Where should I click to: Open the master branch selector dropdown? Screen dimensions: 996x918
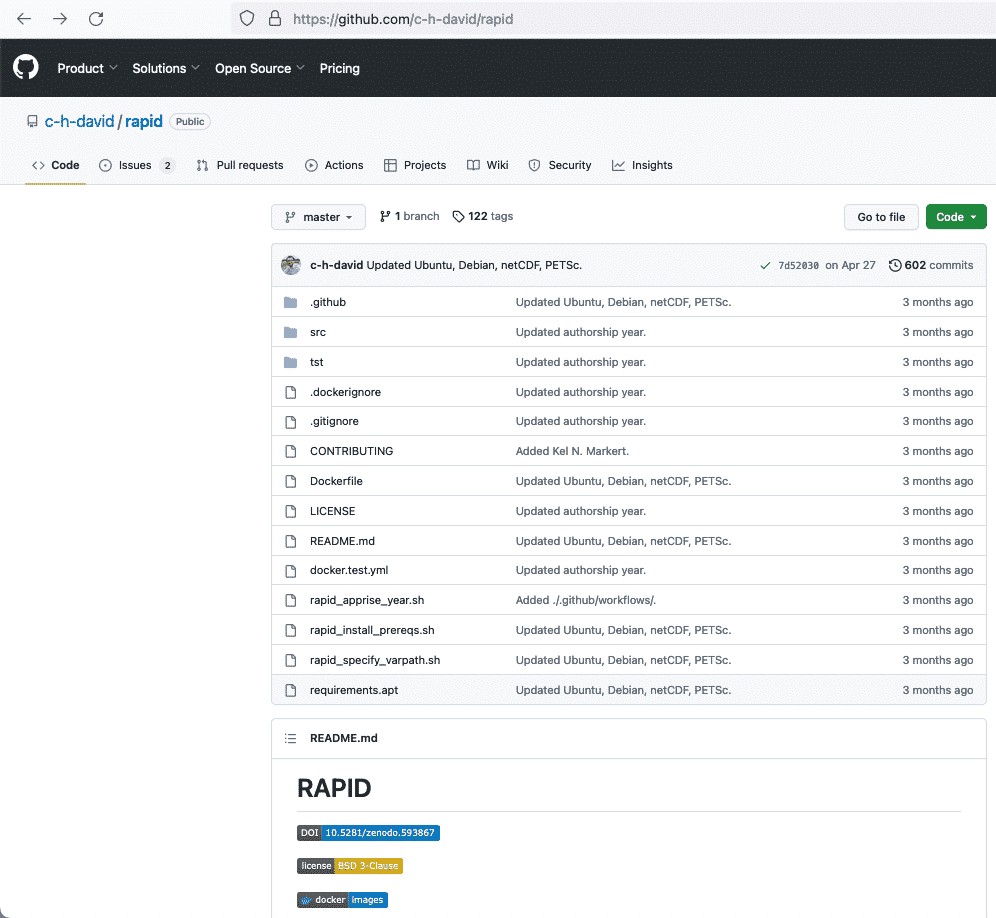pos(318,217)
